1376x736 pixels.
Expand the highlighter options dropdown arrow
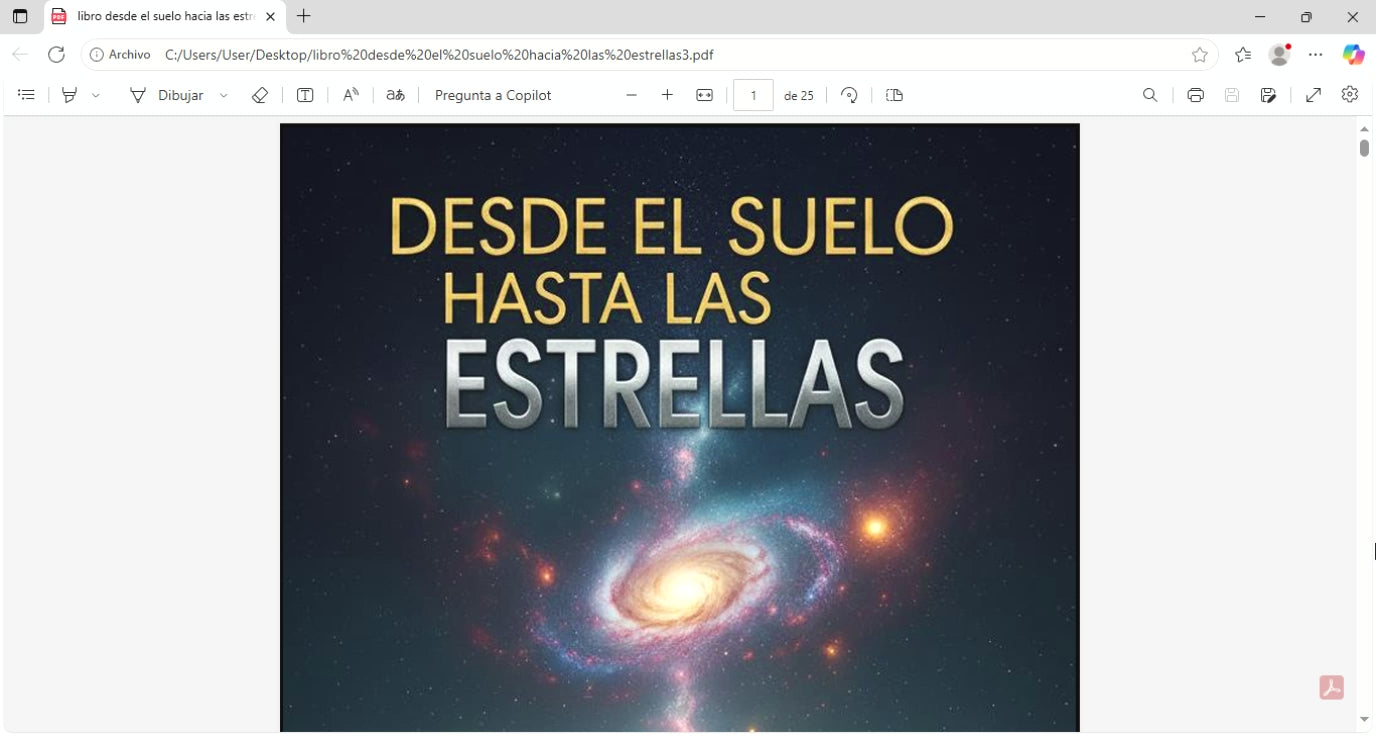point(96,95)
